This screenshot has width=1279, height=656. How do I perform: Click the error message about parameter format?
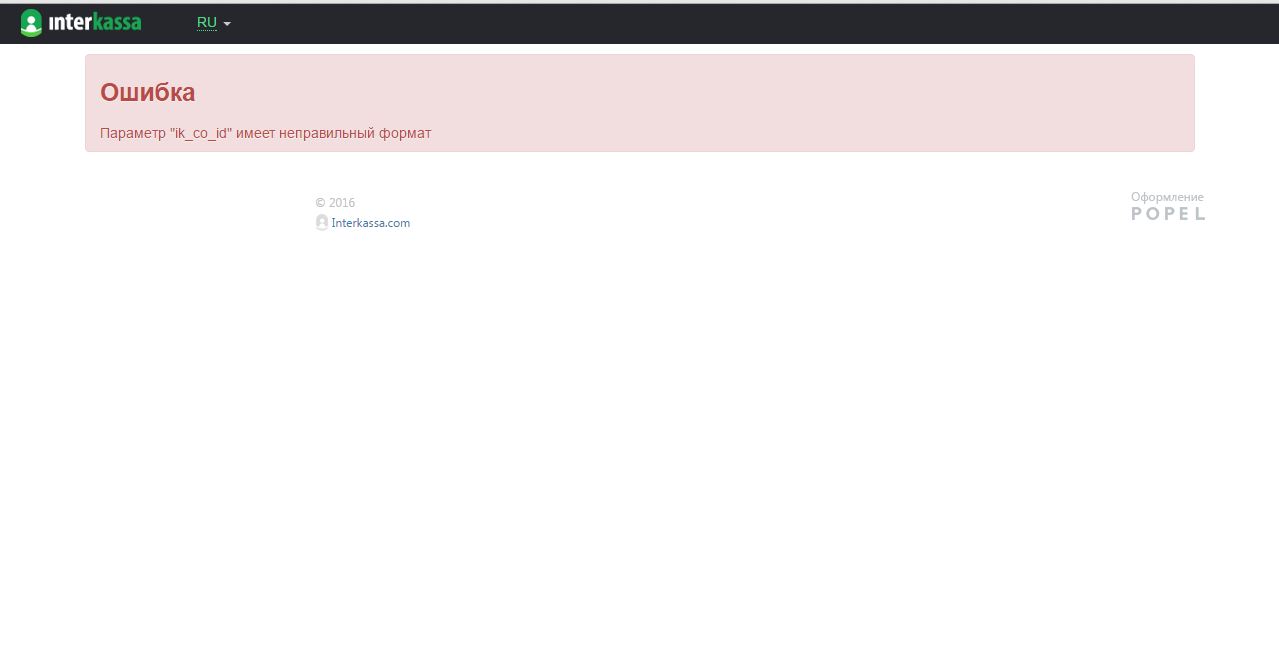265,133
